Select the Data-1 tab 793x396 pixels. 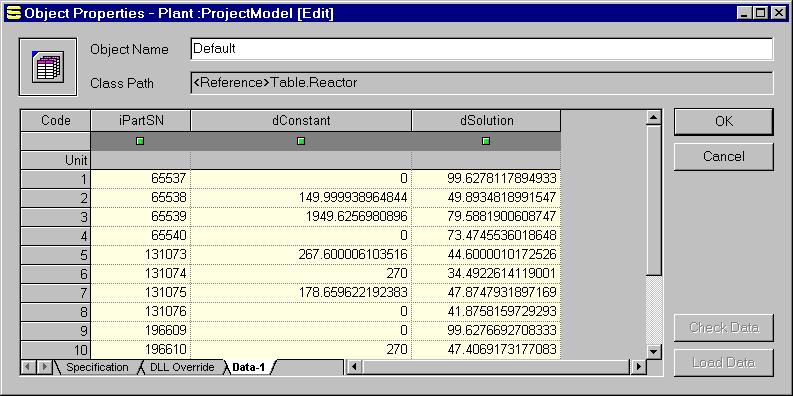coord(248,367)
